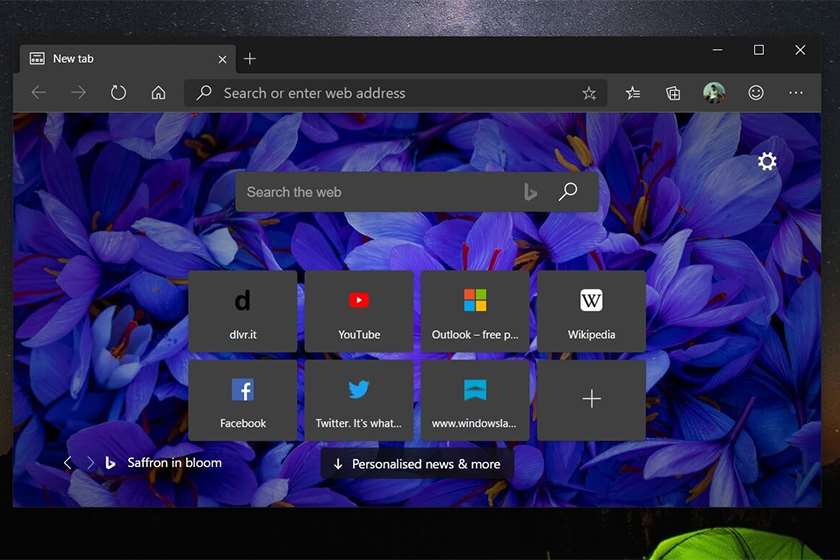Open the user profile avatar
Image resolution: width=840 pixels, height=560 pixels.
point(714,93)
